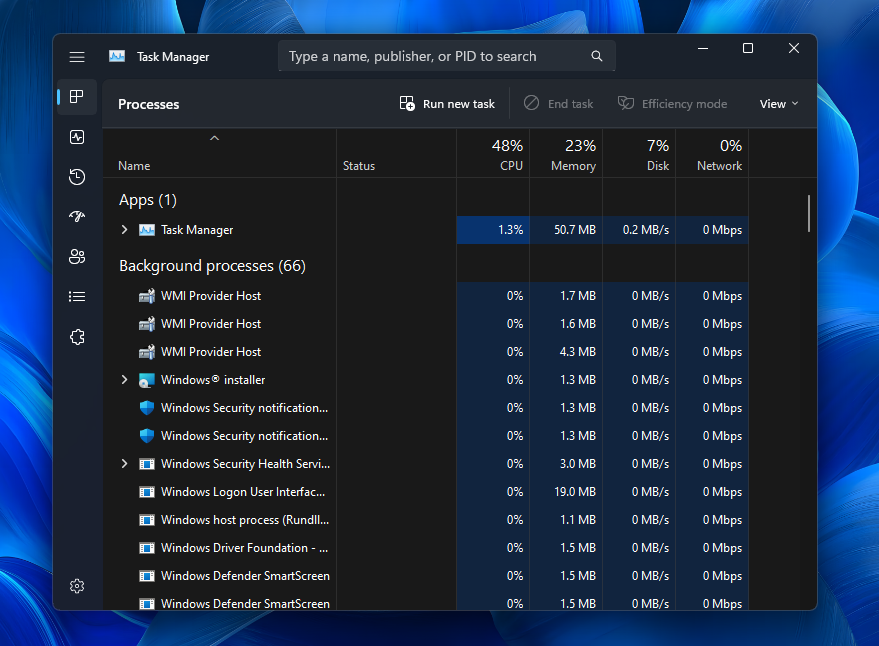Click the 1.1 MB memory value

click(x=577, y=520)
